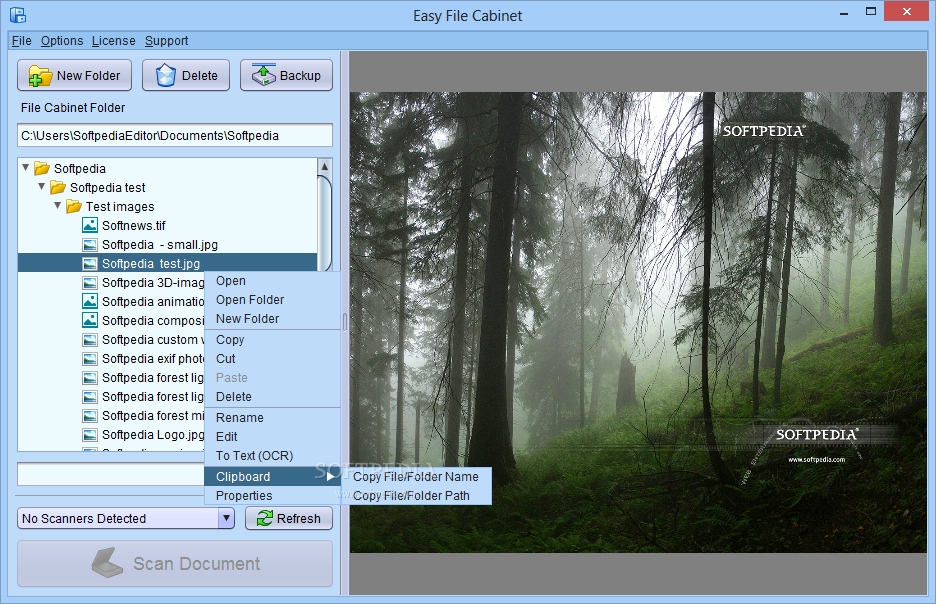The width and height of the screenshot is (936, 604).
Task: Click the scroll up arrow of file tree
Action: tap(324, 166)
